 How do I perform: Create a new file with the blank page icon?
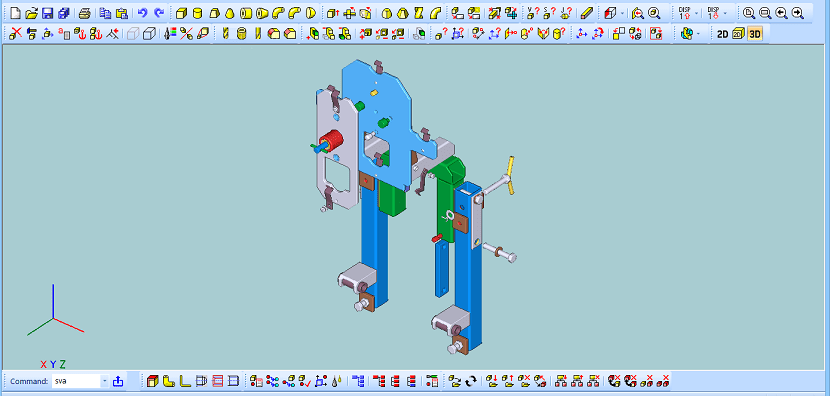coord(15,13)
